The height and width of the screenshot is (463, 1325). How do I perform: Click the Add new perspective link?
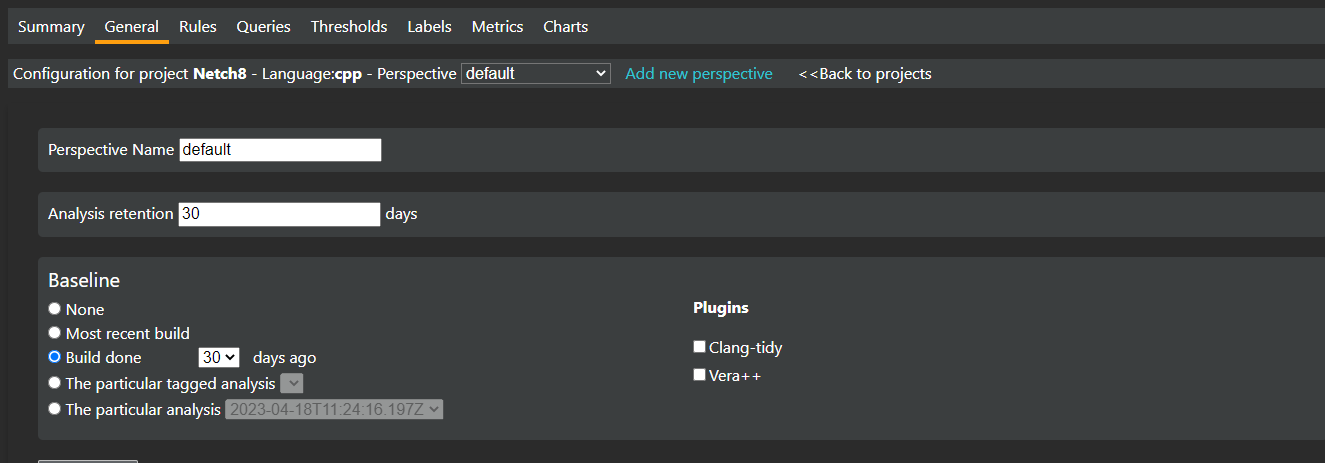698,74
